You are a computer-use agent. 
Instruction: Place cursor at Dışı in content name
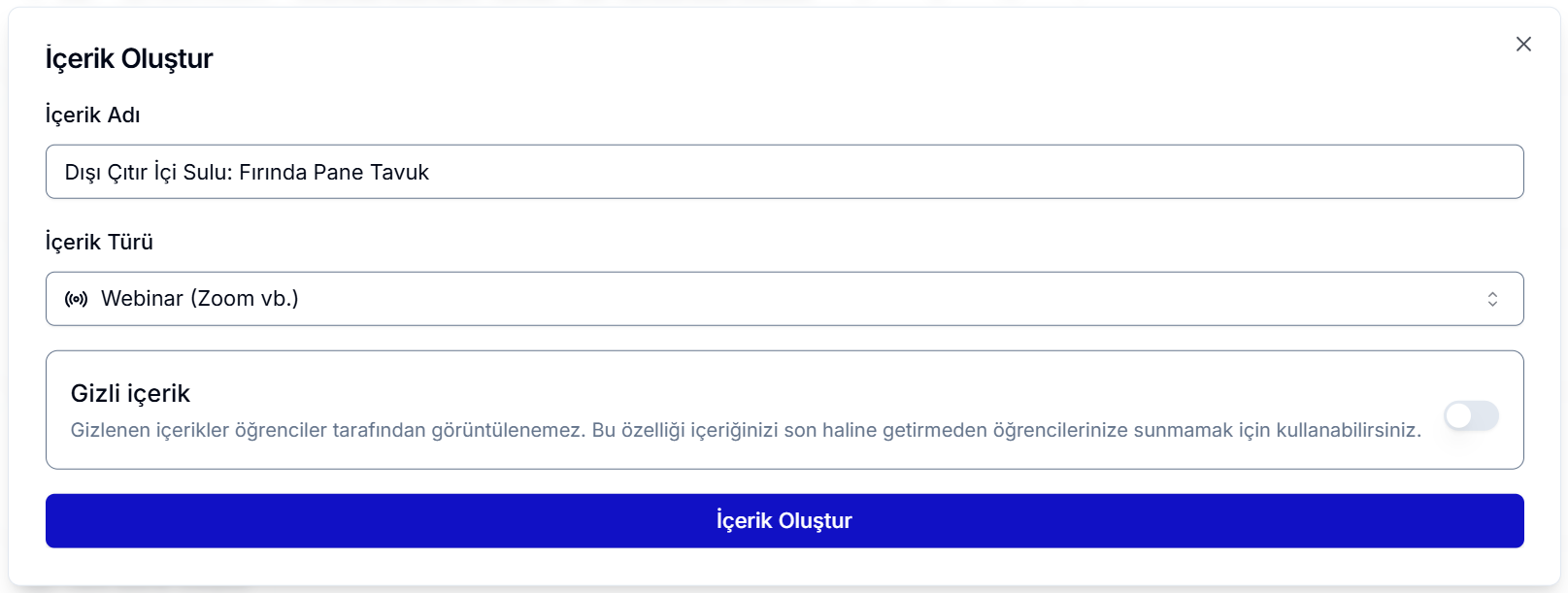[83, 172]
